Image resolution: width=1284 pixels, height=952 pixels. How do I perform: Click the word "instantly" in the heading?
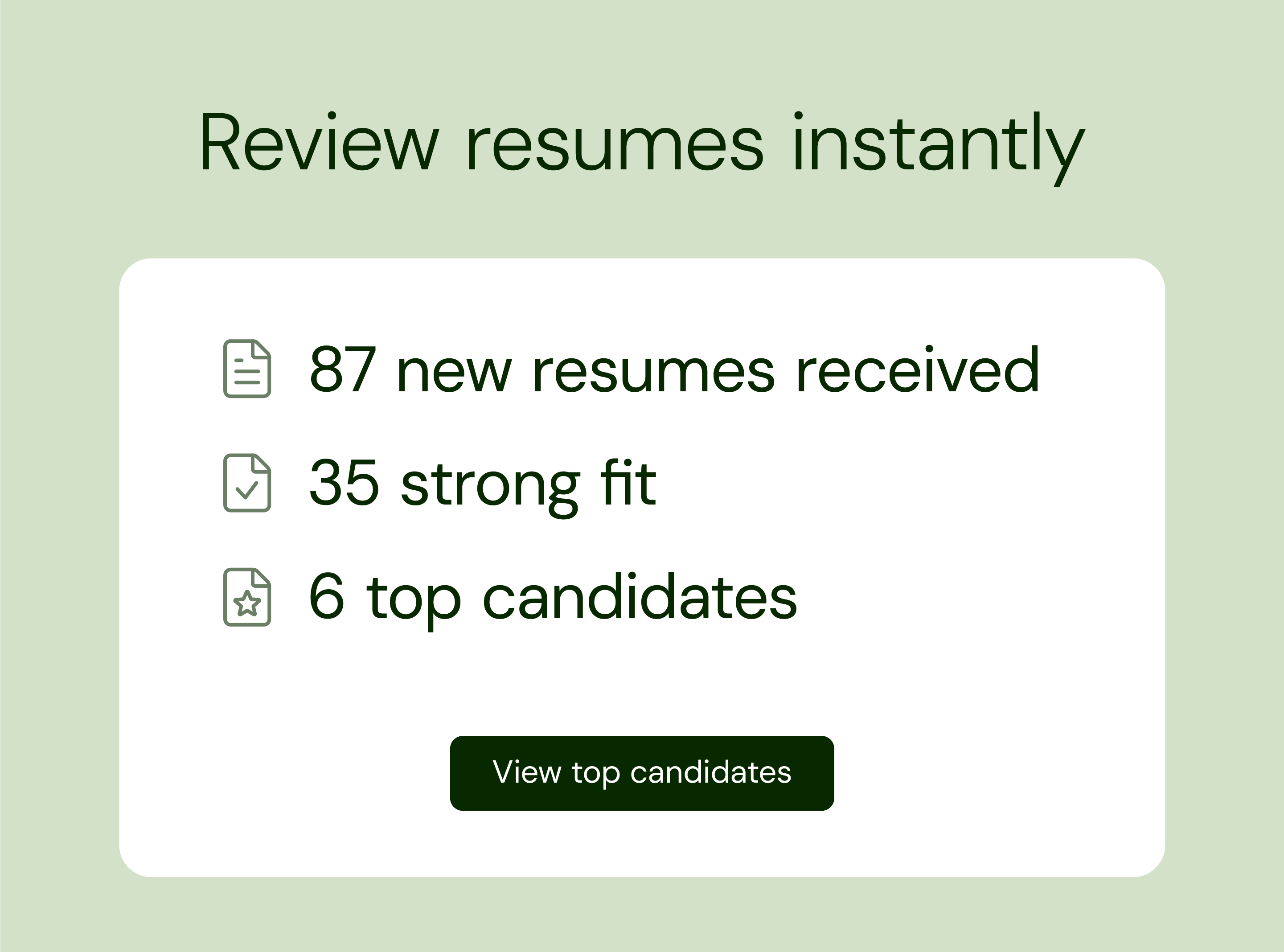click(x=938, y=143)
